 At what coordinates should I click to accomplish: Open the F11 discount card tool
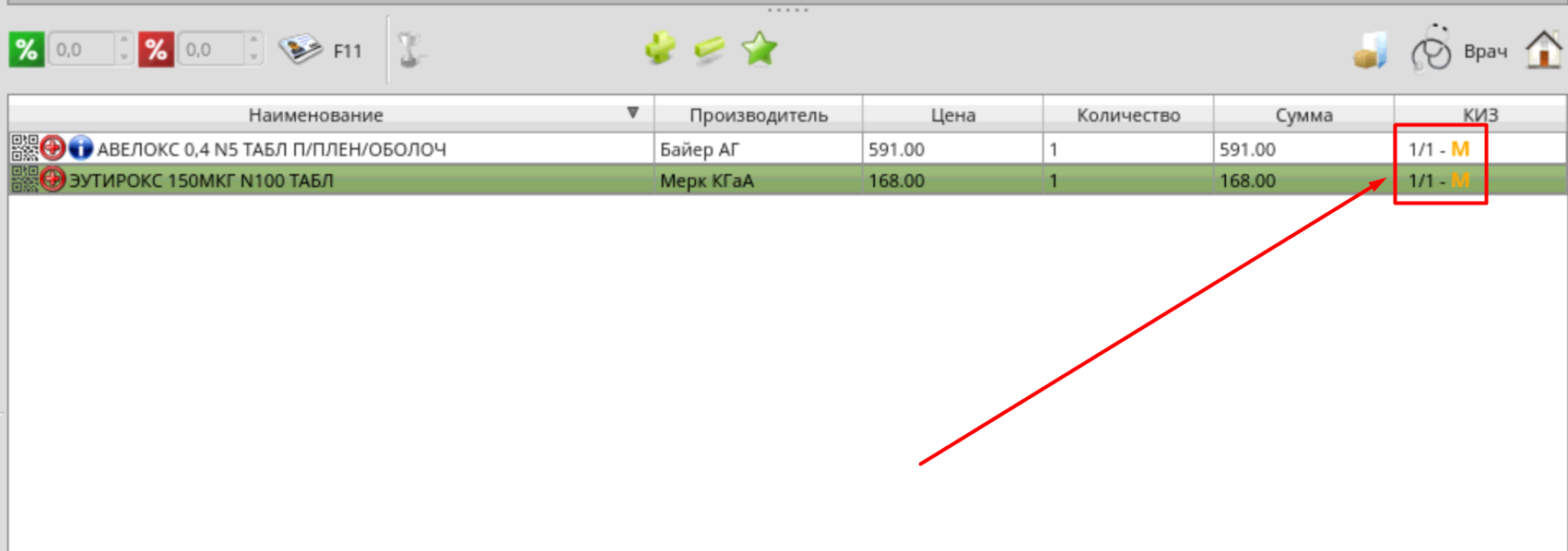(321, 51)
